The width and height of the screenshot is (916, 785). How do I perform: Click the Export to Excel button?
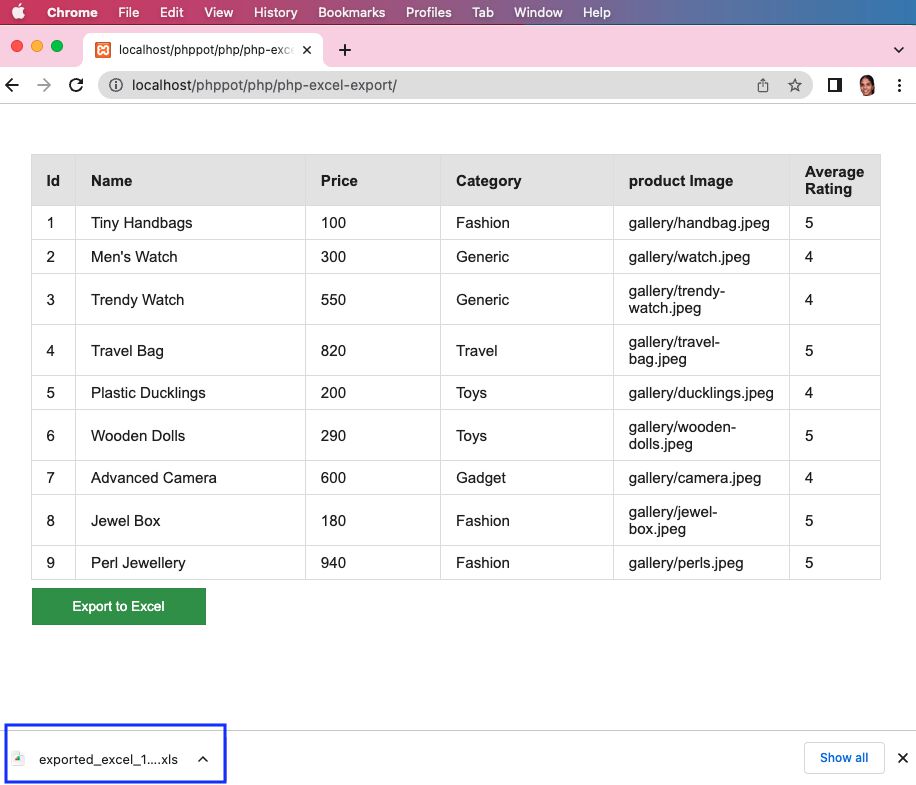click(x=119, y=606)
